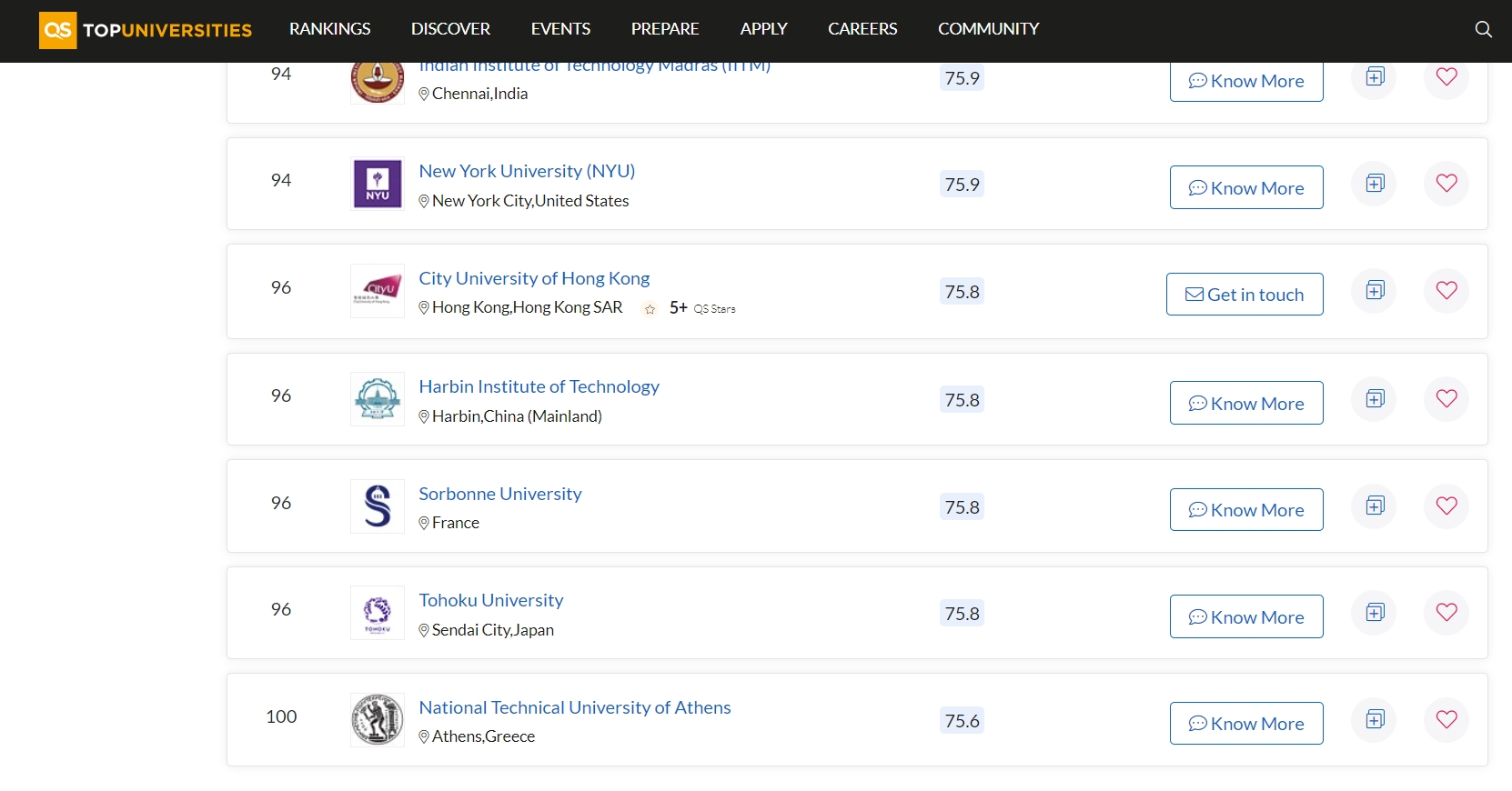Click the QS Stars rating badge
This screenshot has width=1512, height=791.
[690, 308]
